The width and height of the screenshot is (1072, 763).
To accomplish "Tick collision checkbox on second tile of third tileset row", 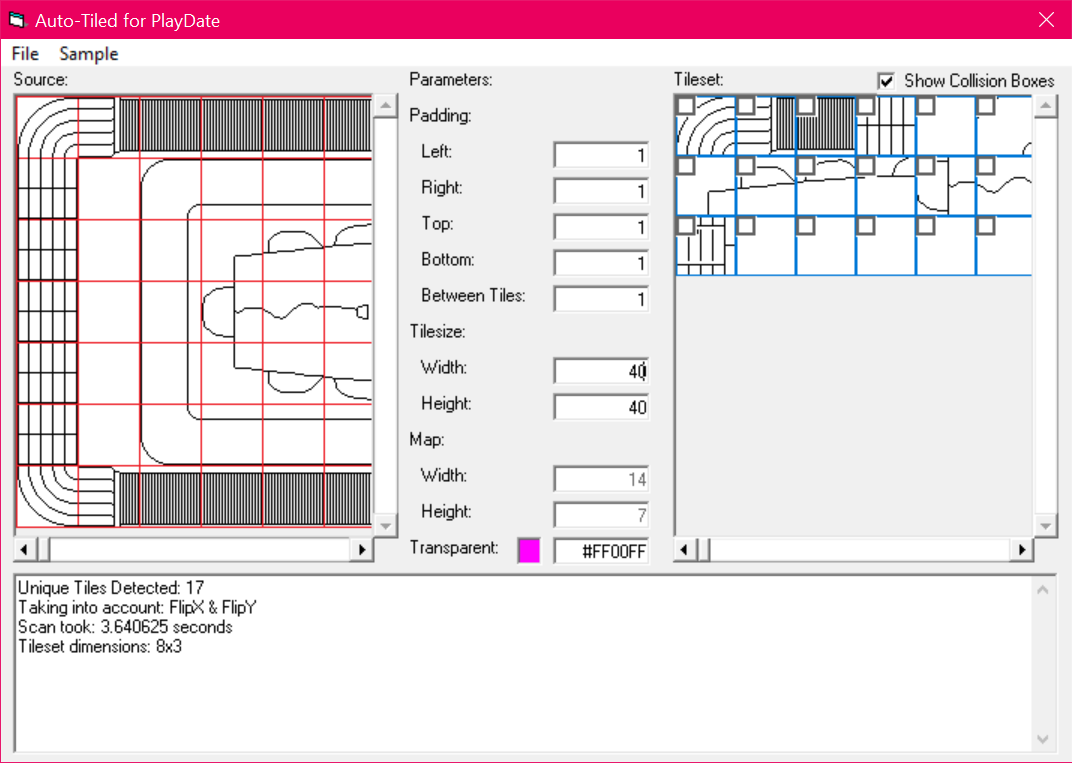I will click(x=745, y=226).
